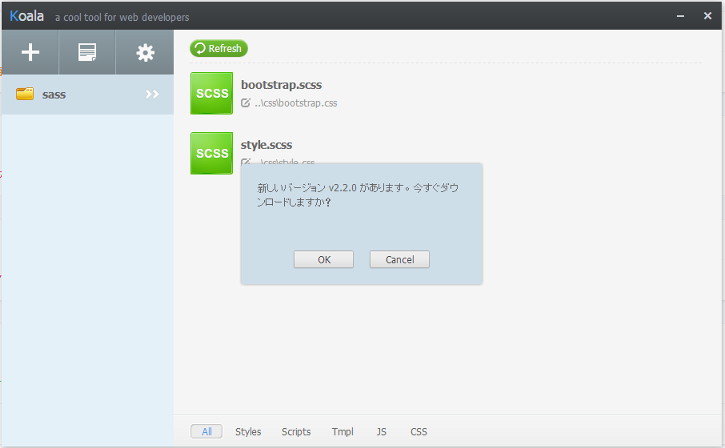Dismiss the update dialog with Cancel

(399, 259)
